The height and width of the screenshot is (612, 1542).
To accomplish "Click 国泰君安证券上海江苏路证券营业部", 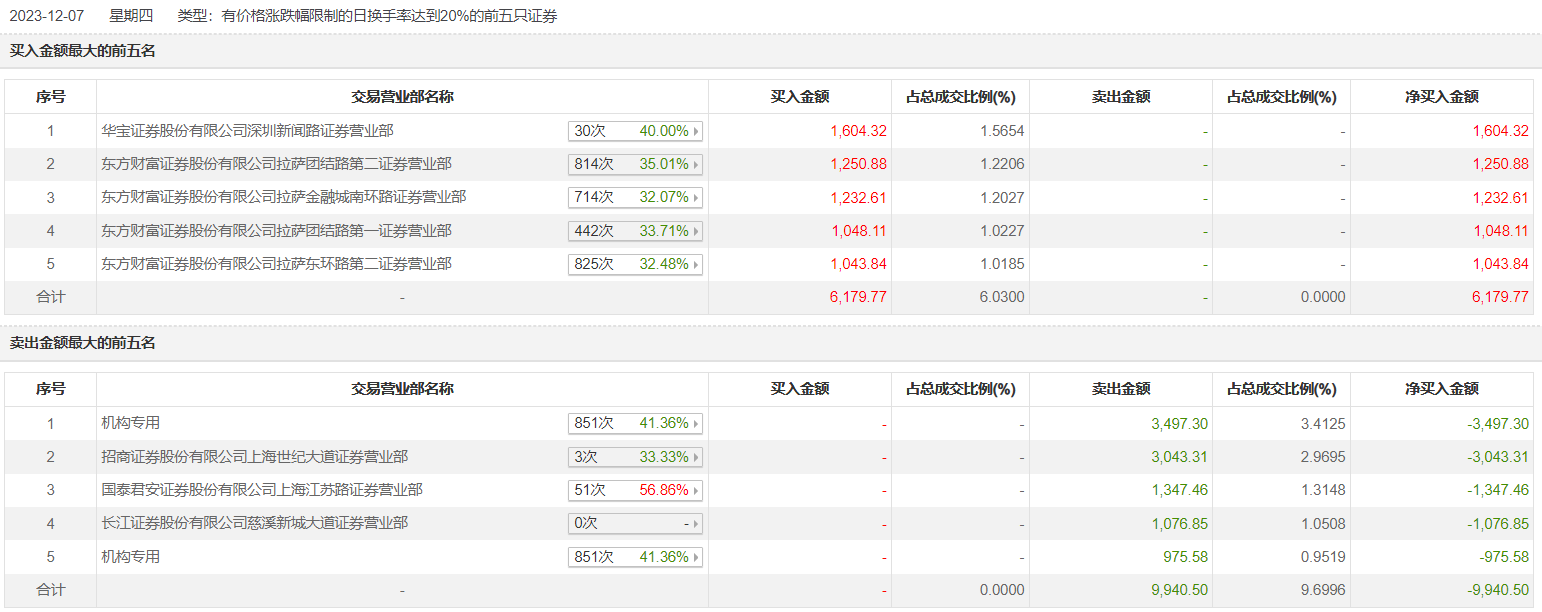I will tap(261, 490).
